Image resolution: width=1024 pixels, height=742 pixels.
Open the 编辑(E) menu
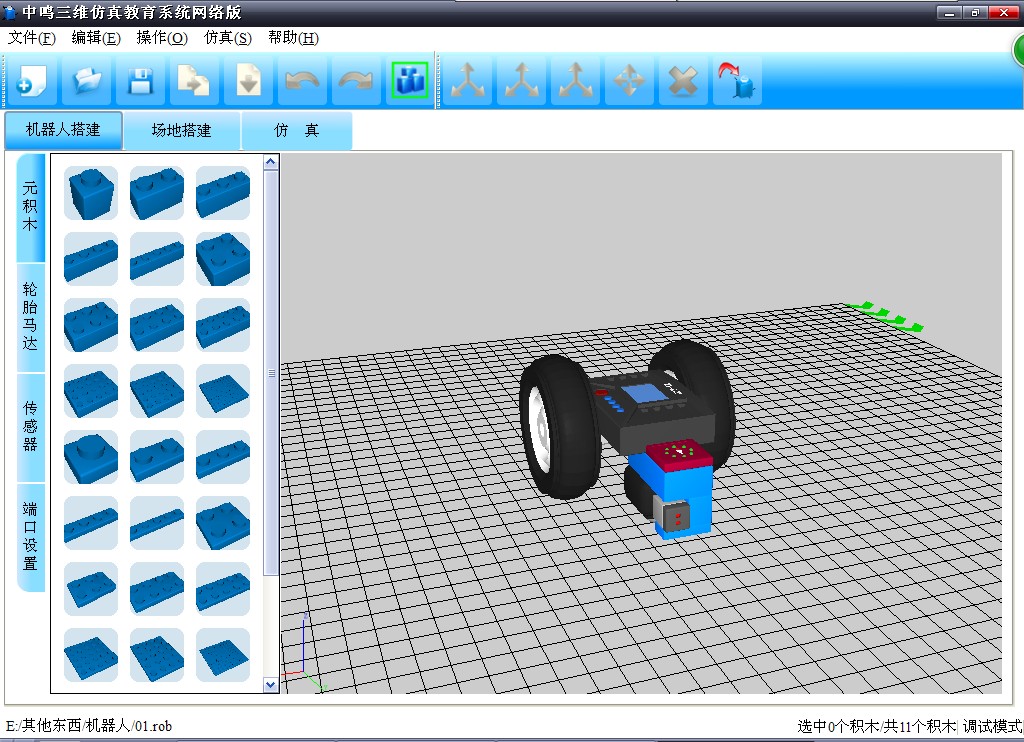[96, 38]
